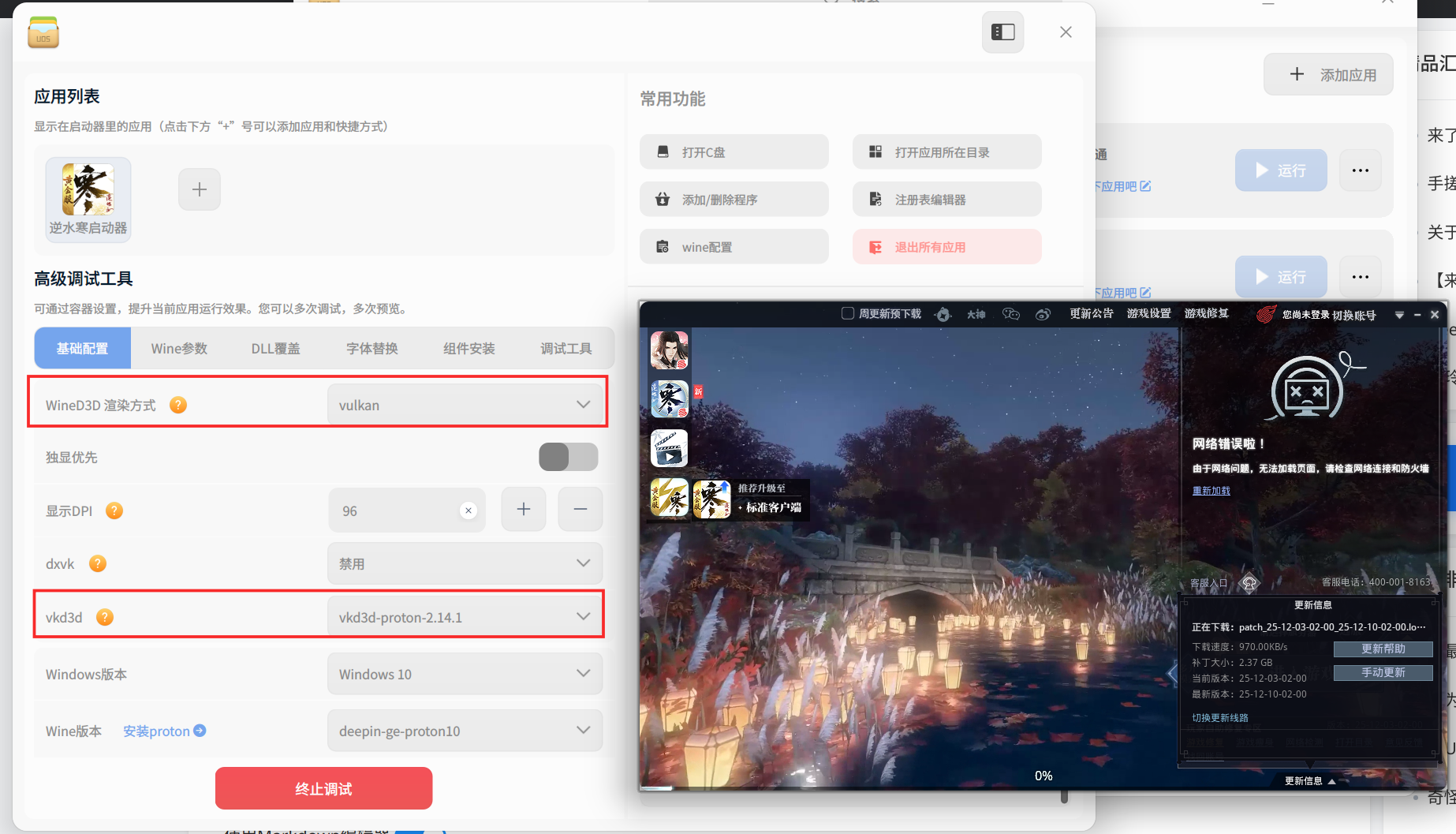Screen dimensions: 1456x834
Task: Clear the DPI value with the x icon
Action: click(x=469, y=510)
